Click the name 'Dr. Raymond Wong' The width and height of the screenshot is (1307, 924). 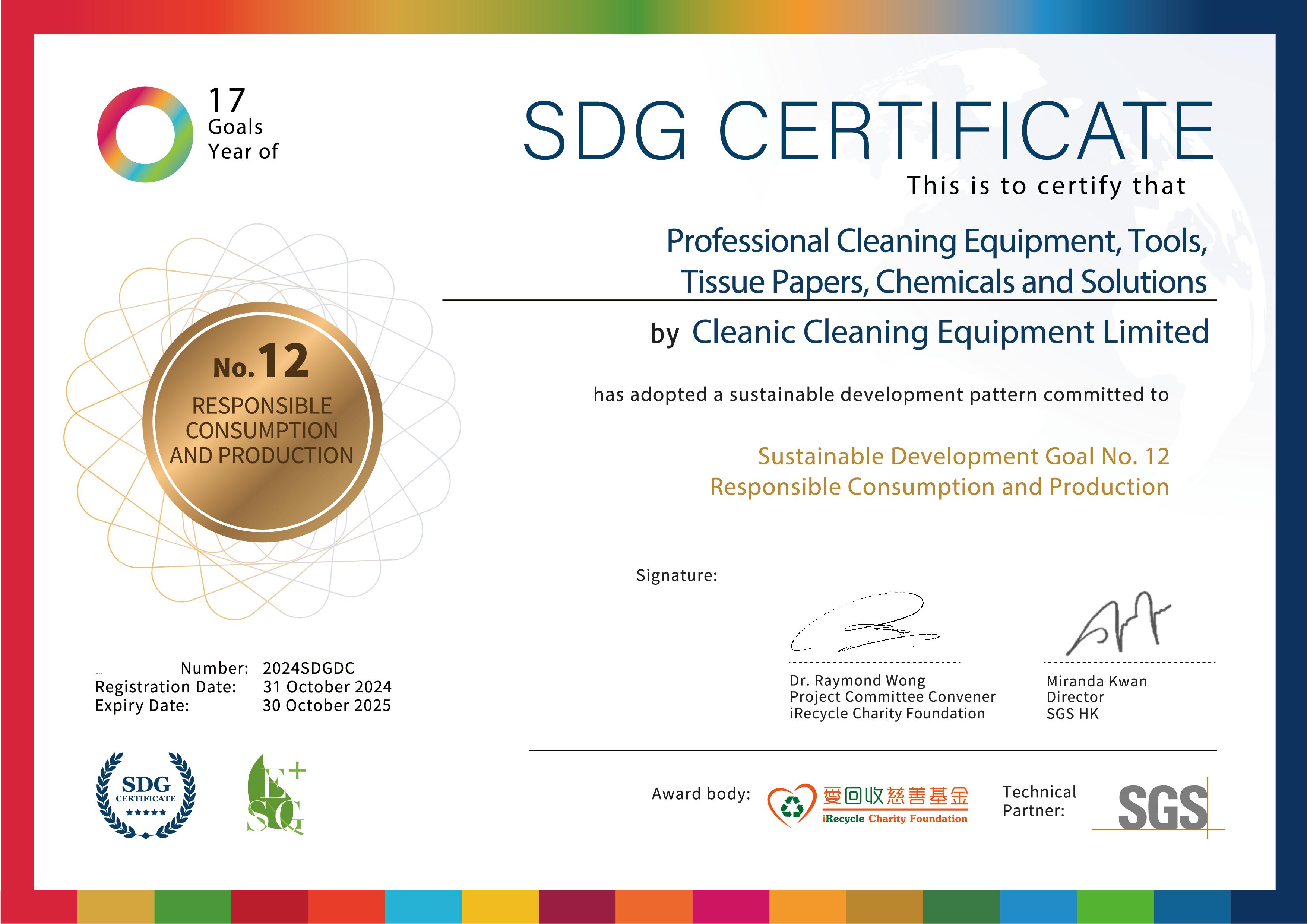point(857,680)
